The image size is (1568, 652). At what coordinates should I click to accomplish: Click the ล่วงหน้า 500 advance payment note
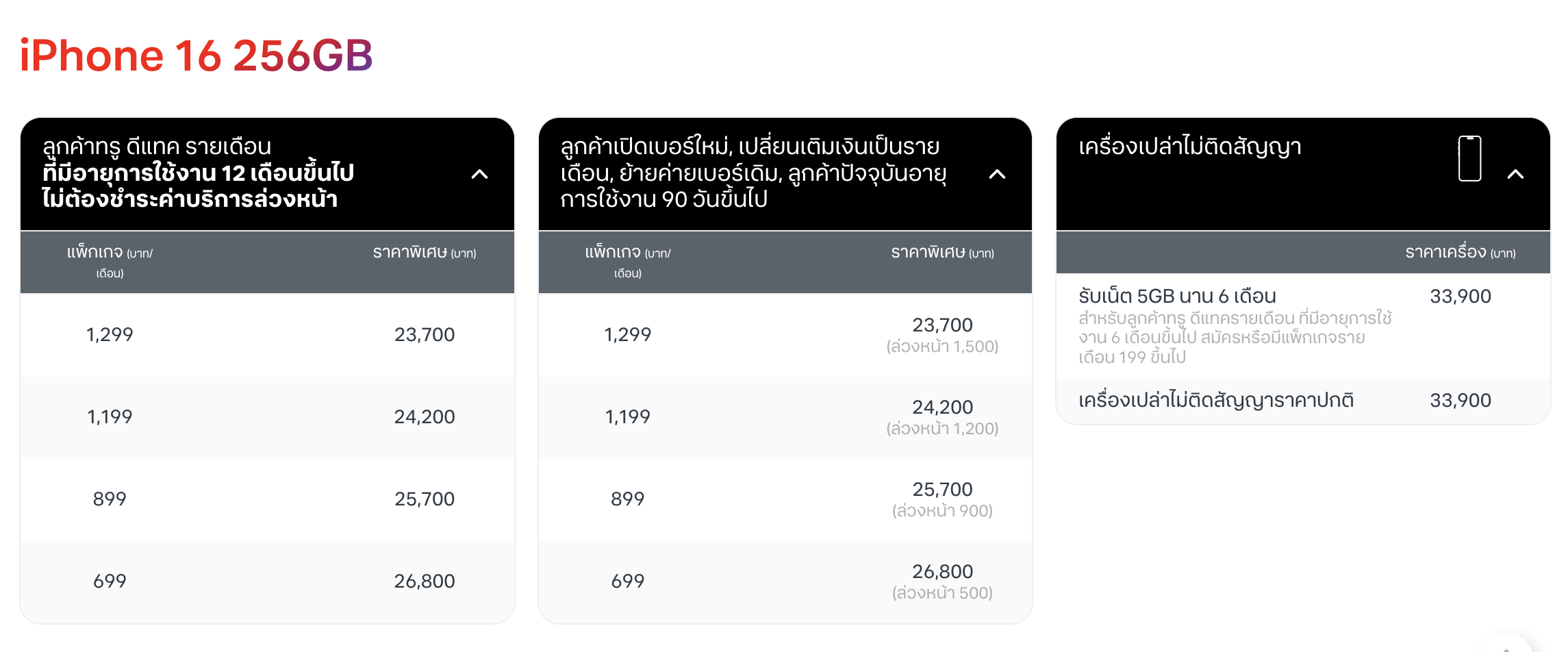(942, 593)
